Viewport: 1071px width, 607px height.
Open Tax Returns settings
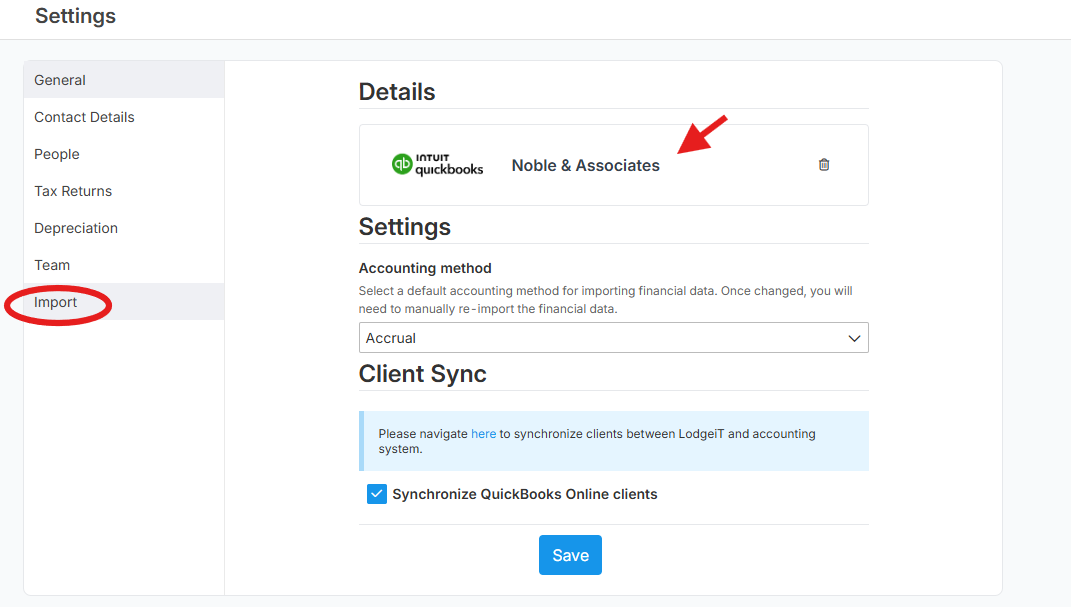pyautogui.click(x=124, y=190)
